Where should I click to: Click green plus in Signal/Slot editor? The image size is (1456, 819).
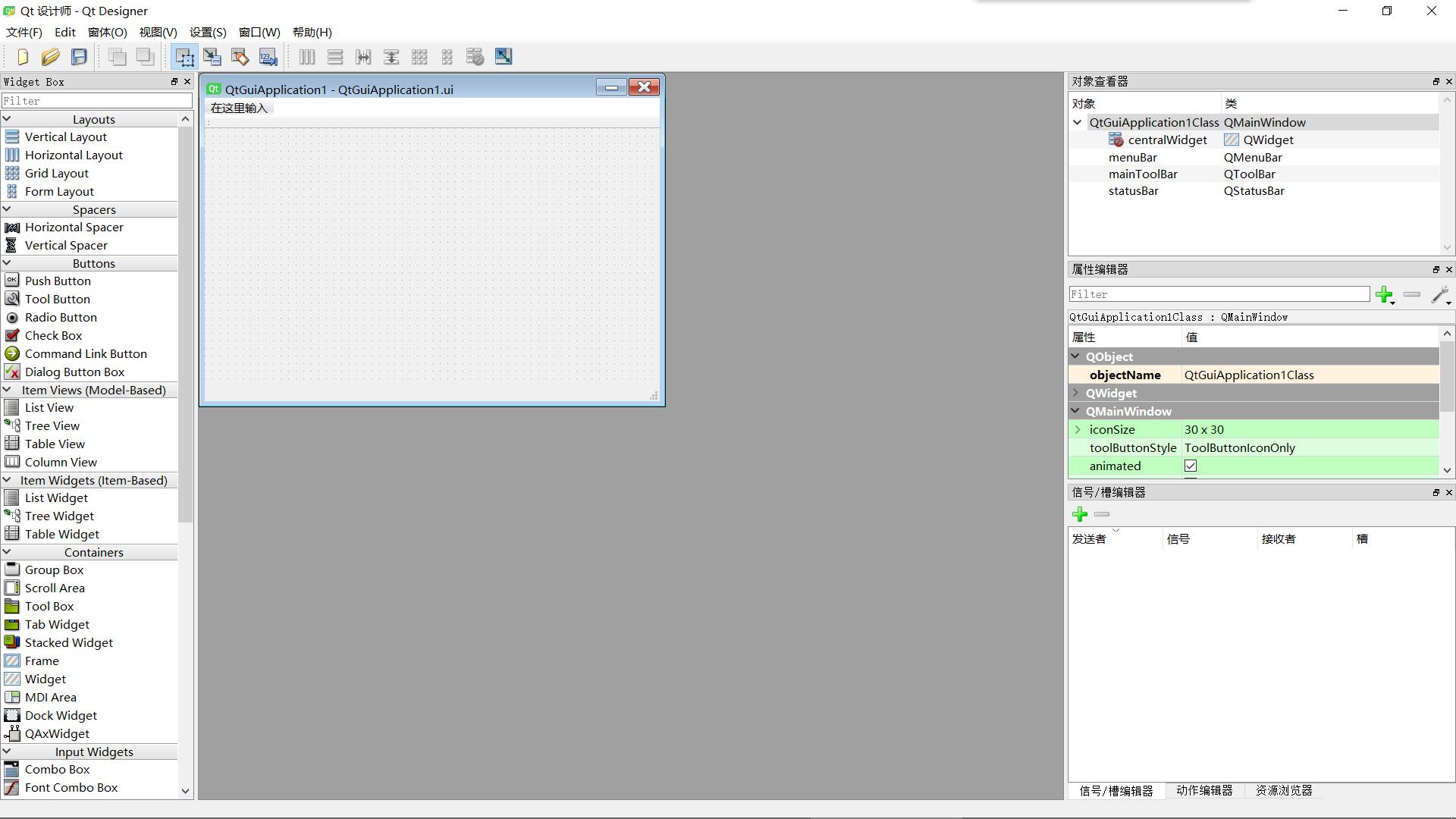click(1080, 515)
